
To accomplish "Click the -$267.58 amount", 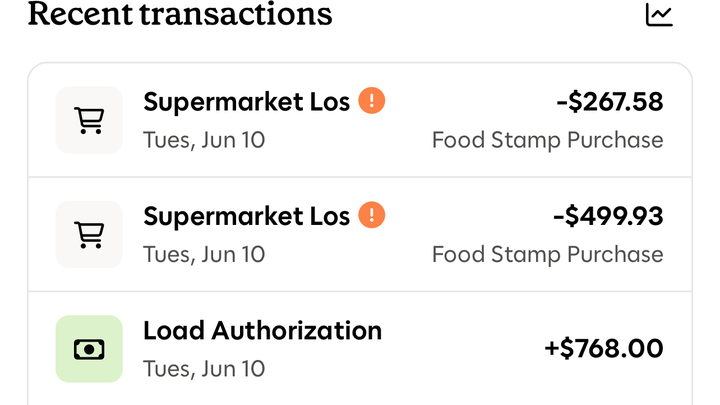I will [608, 101].
